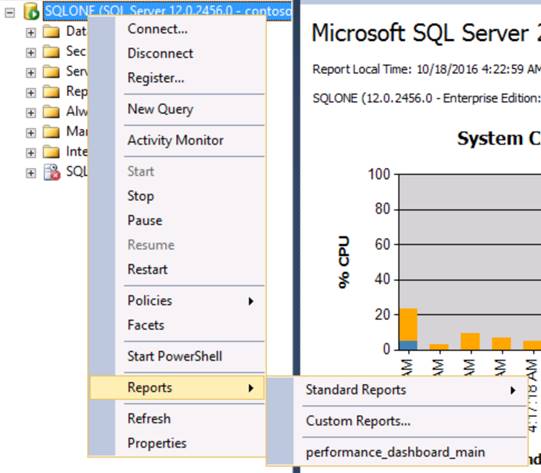
Task: Click the folder icon next to 'Alw'
Action: [x=51, y=112]
